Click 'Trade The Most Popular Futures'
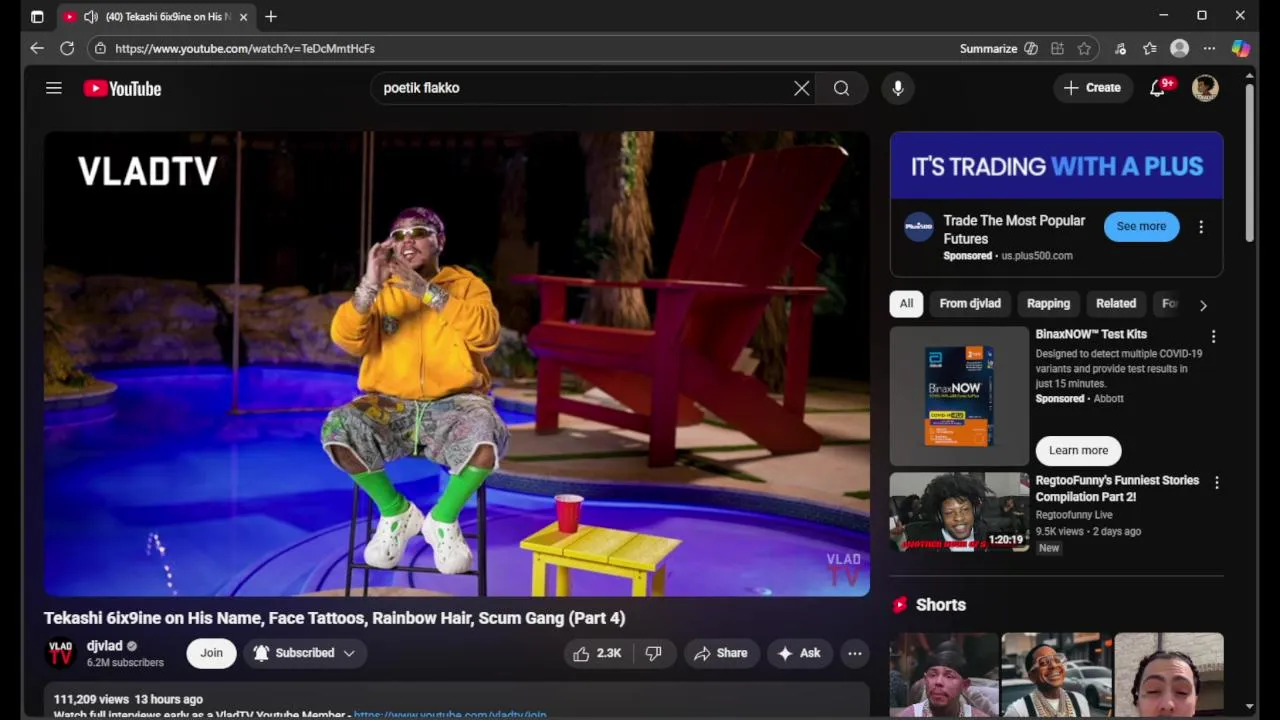Viewport: 1280px width, 720px height. click(1014, 229)
